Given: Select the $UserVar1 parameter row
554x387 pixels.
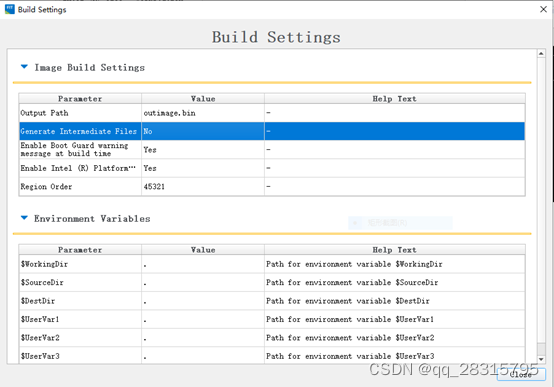Looking at the screenshot, I should (x=272, y=319).
